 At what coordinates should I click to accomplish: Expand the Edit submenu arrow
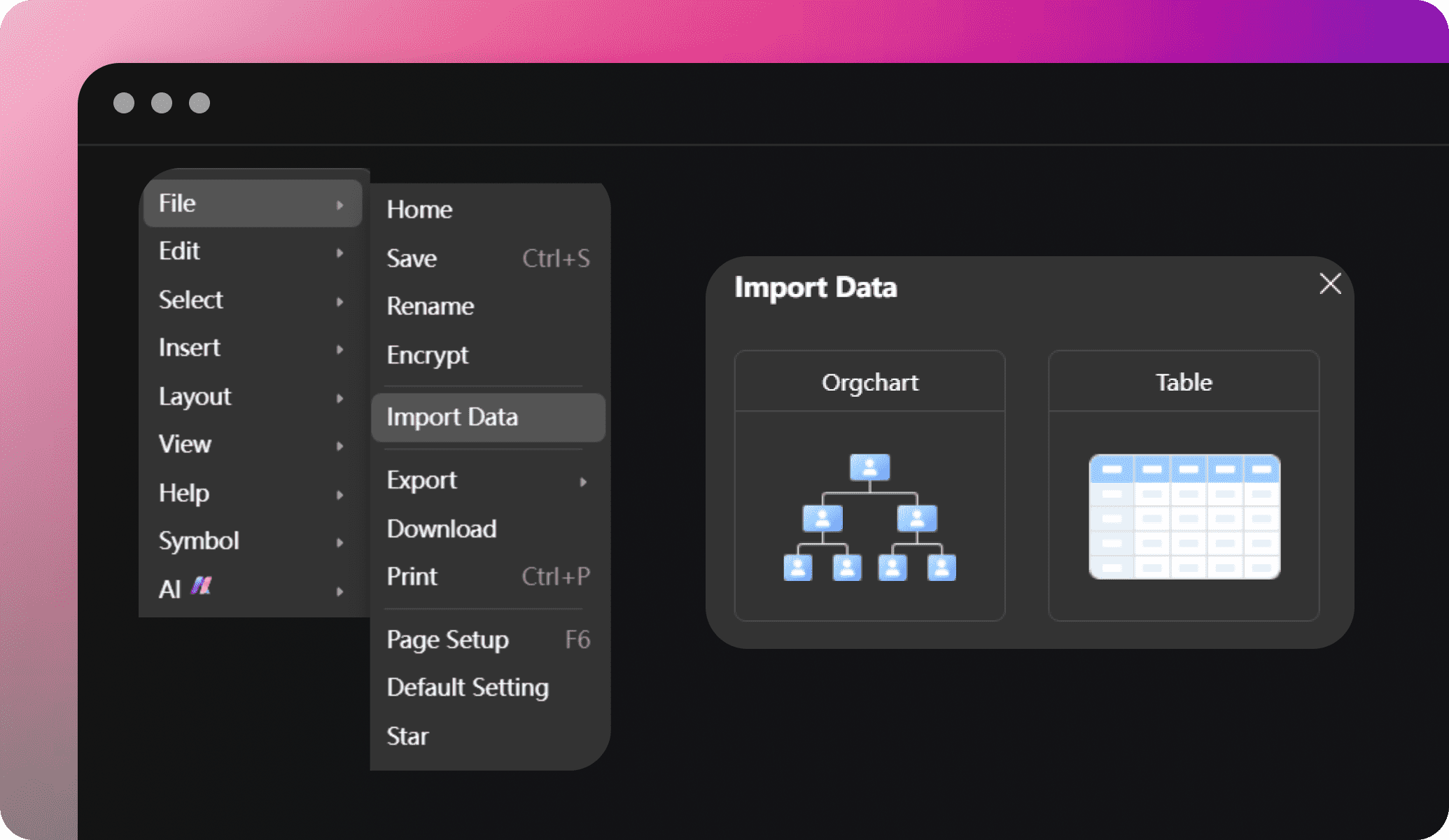339,250
